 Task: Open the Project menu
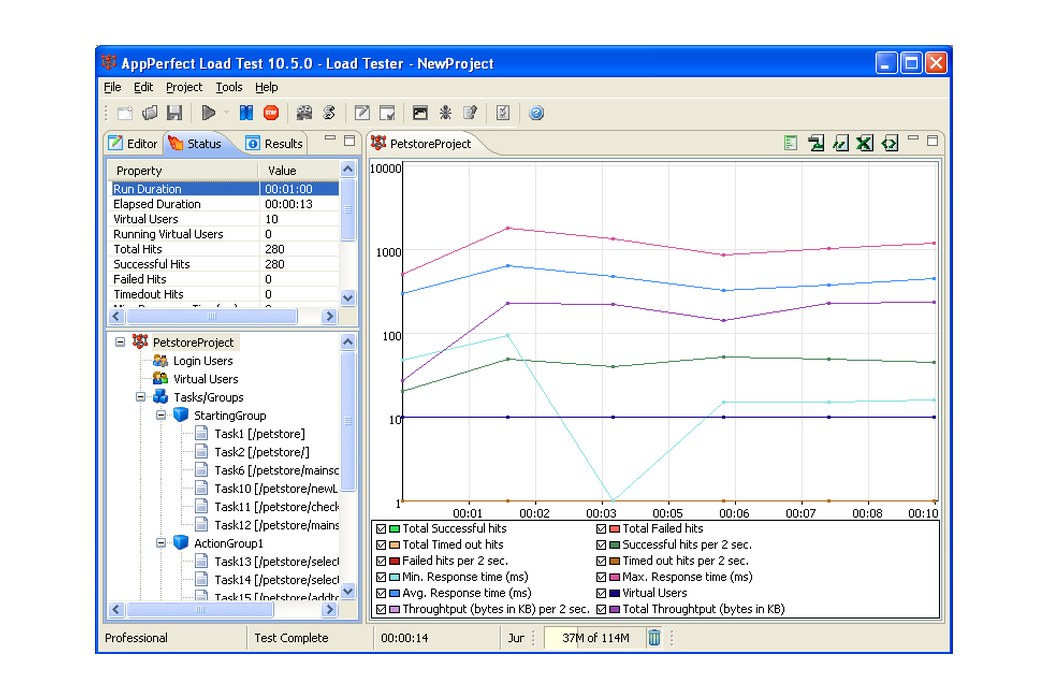click(184, 87)
